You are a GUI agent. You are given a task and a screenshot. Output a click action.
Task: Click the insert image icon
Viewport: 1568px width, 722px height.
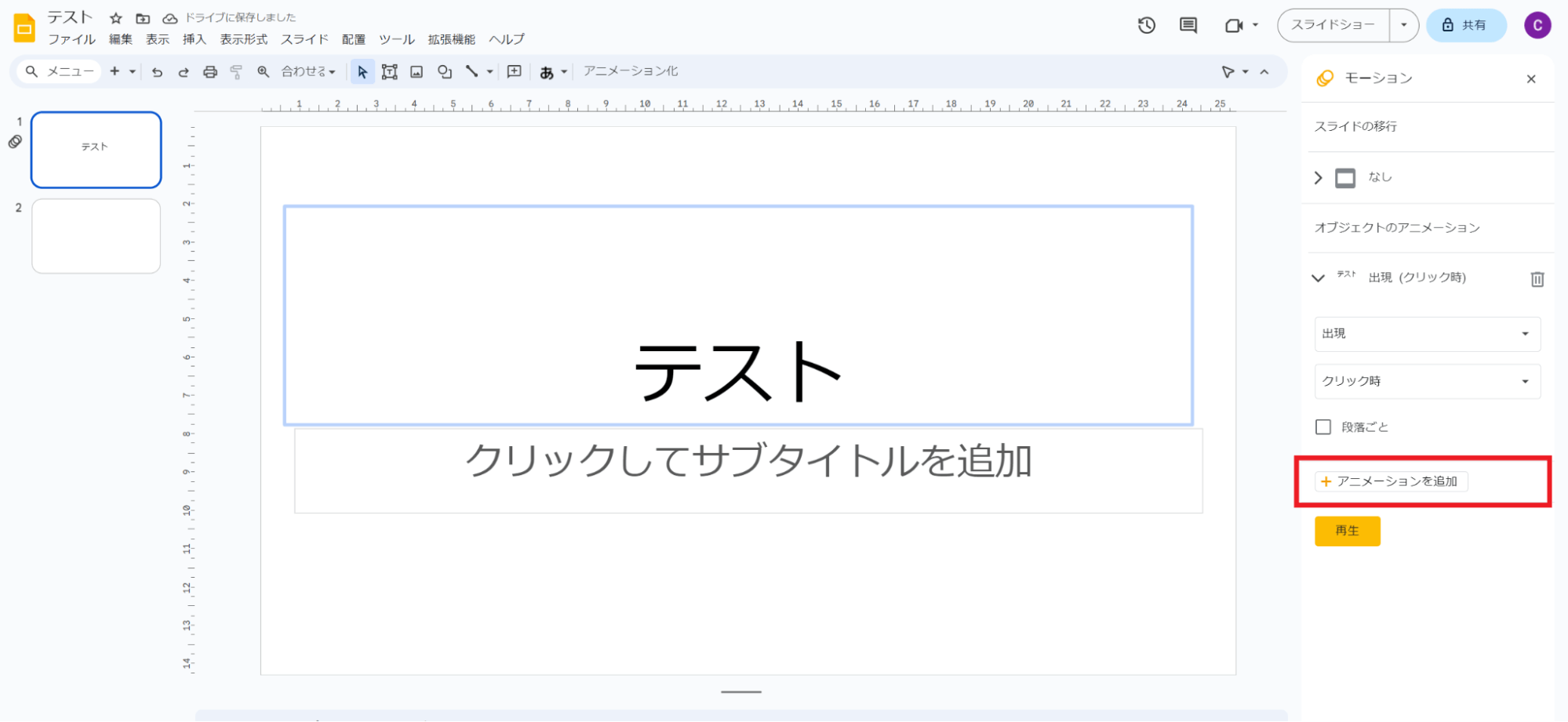point(417,72)
